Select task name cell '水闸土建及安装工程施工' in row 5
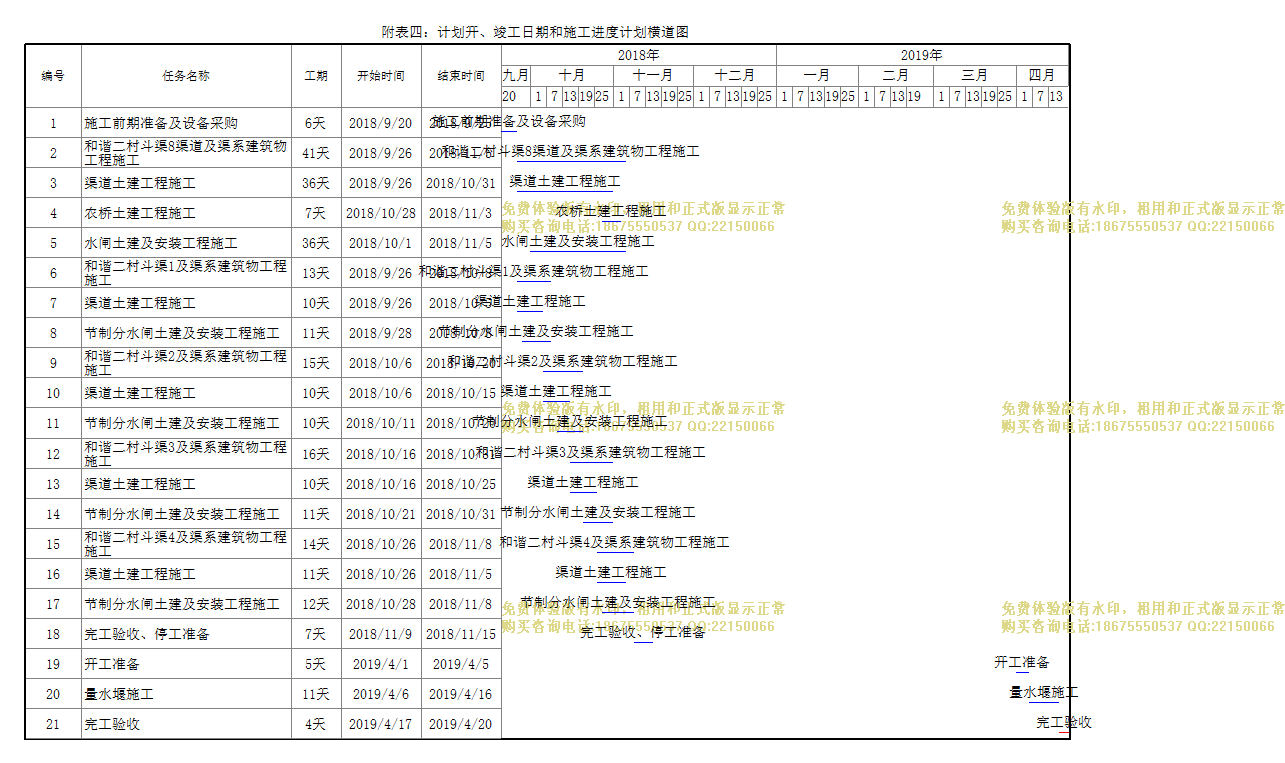The height and width of the screenshot is (763, 1285). 186,243
